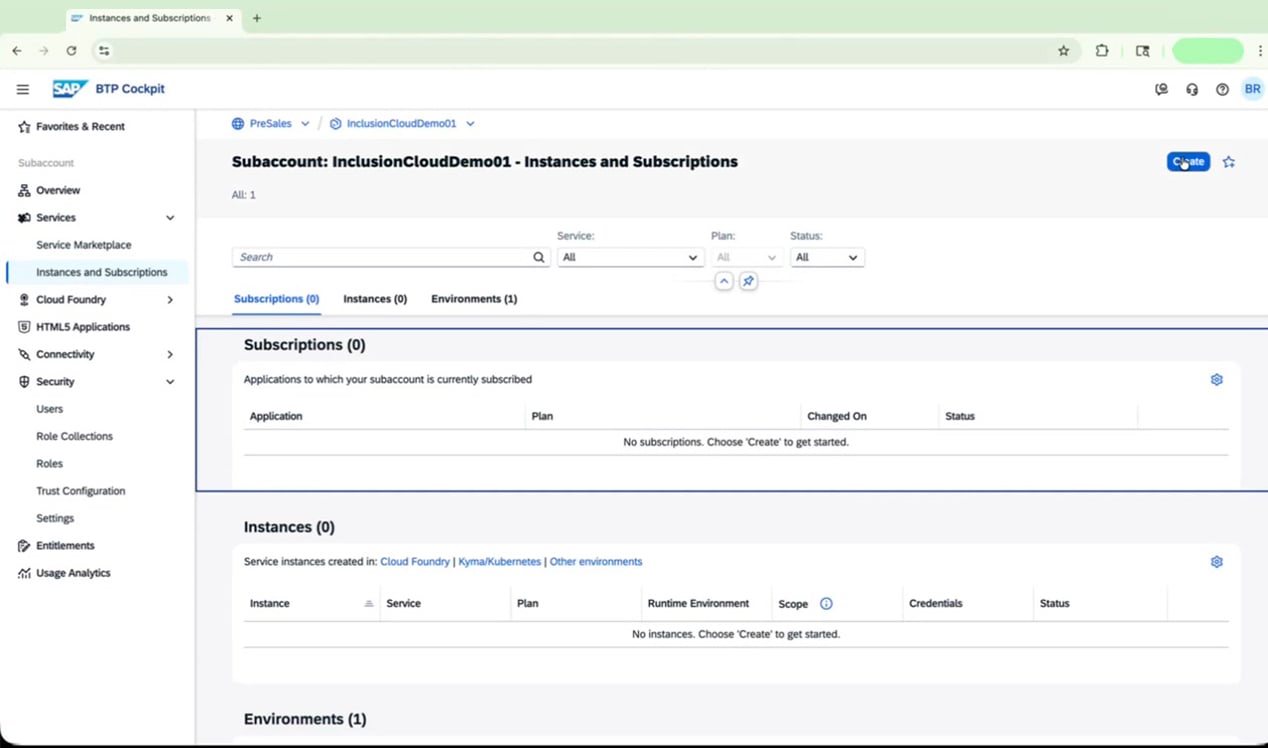The width and height of the screenshot is (1268, 748).
Task: Open the browser three-dot menu
Action: pos(1260,51)
